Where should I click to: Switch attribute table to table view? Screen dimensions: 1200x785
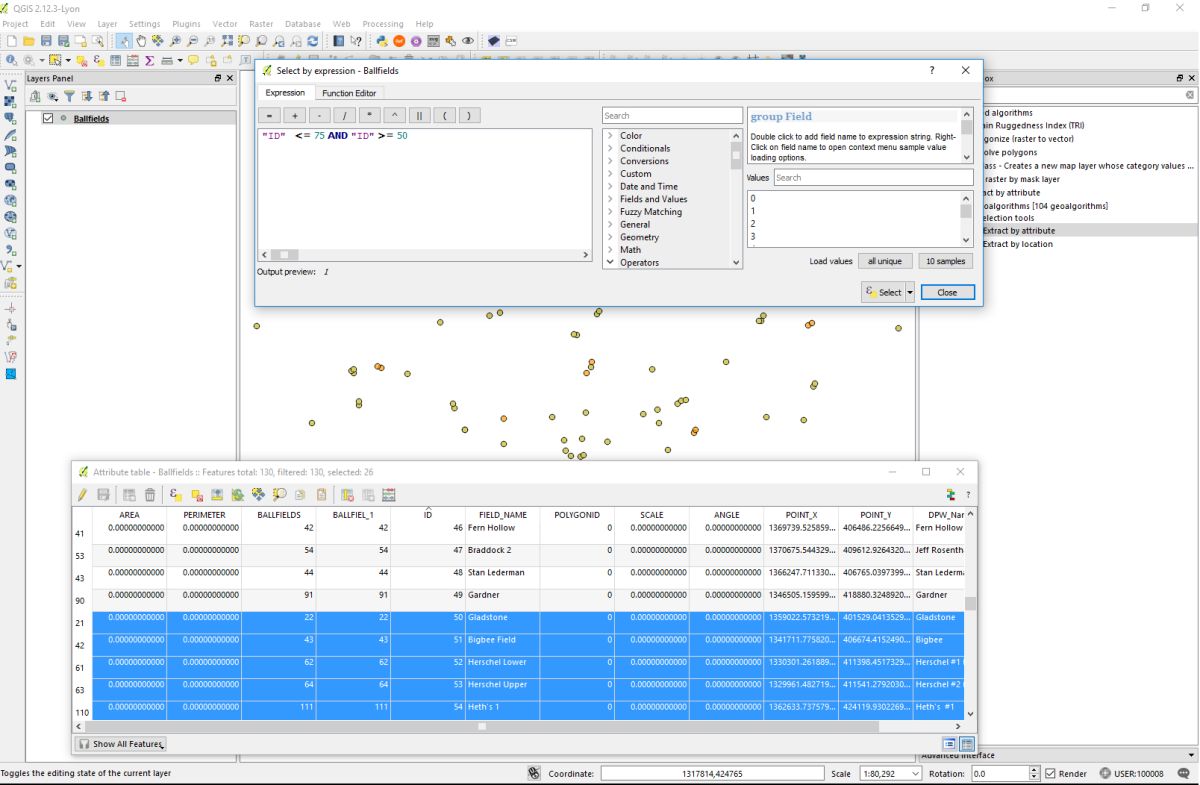coord(967,744)
